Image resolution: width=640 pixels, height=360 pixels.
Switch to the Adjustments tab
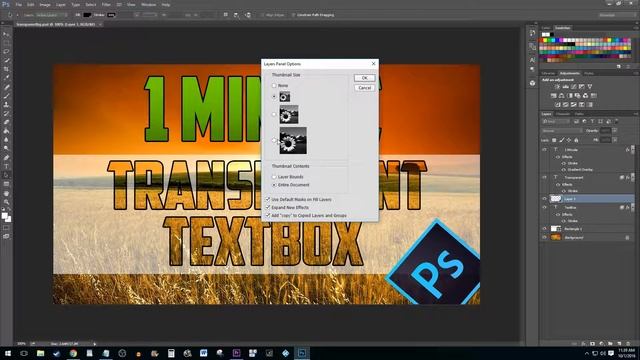[x=569, y=73]
